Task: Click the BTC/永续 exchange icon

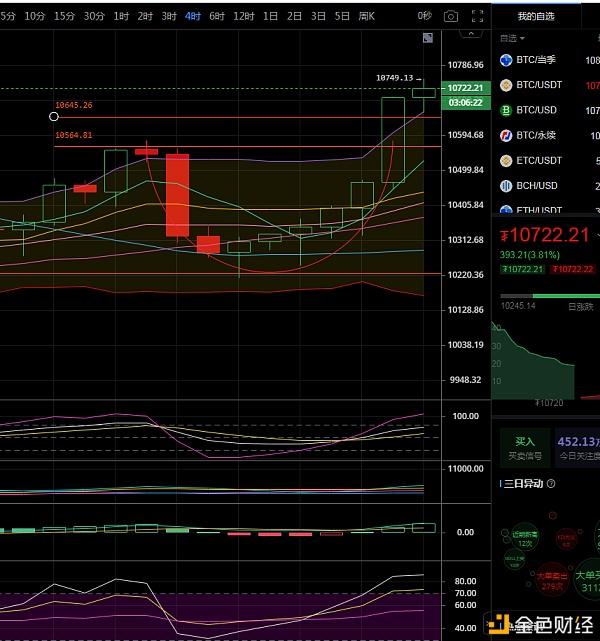Action: [506, 135]
